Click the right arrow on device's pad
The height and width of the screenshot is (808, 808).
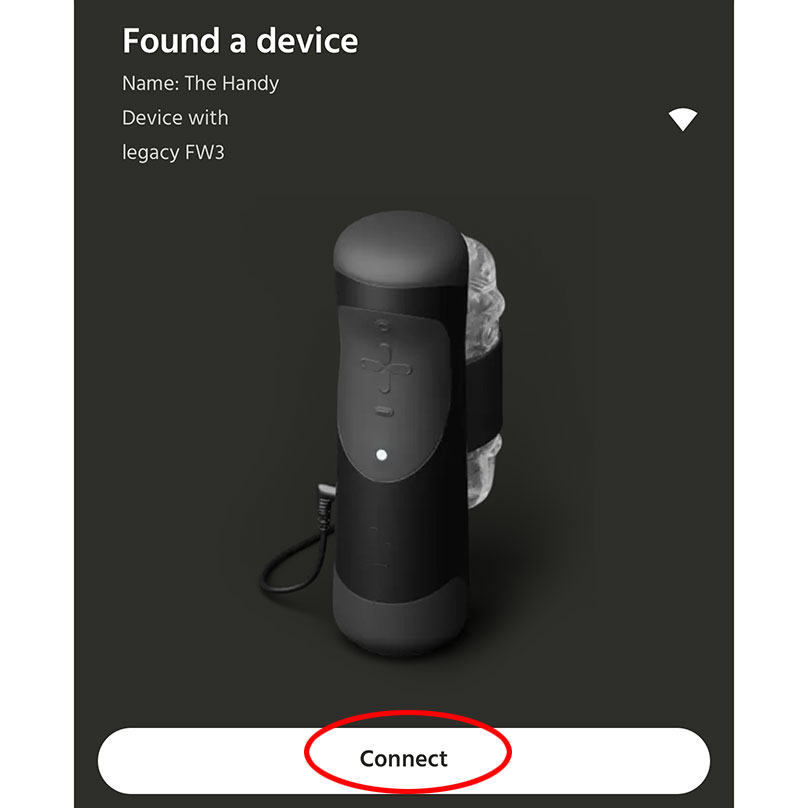click(x=400, y=369)
